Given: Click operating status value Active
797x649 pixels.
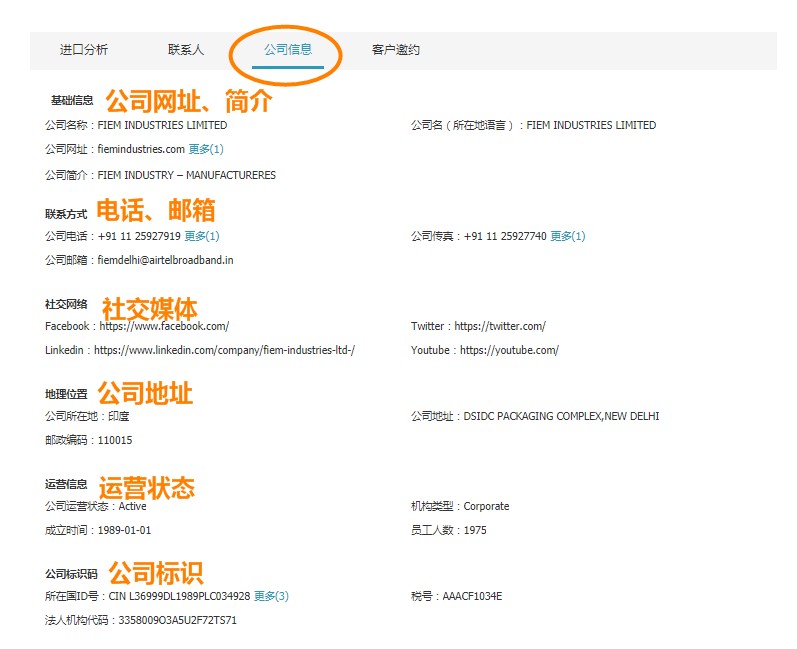Looking at the screenshot, I should point(132,506).
